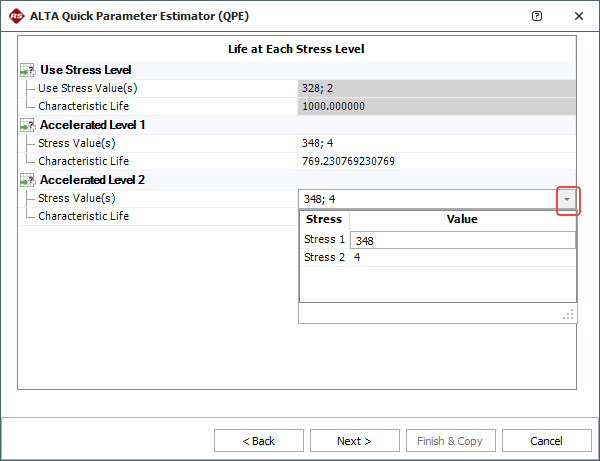
Task: Click the Accelerated Level 2 Stress Value(s) combo box
Action: coord(427,199)
